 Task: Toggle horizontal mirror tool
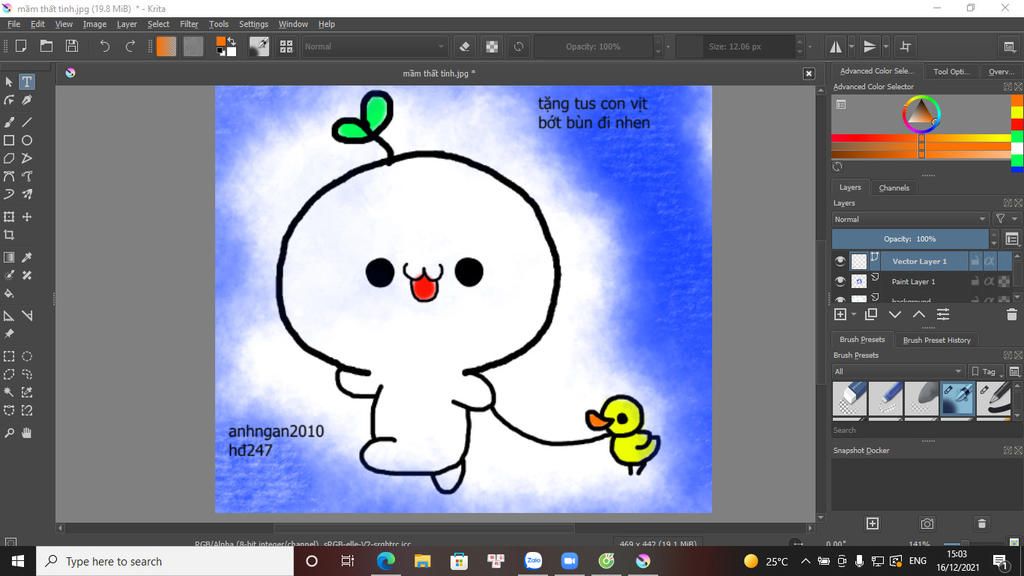[836, 46]
